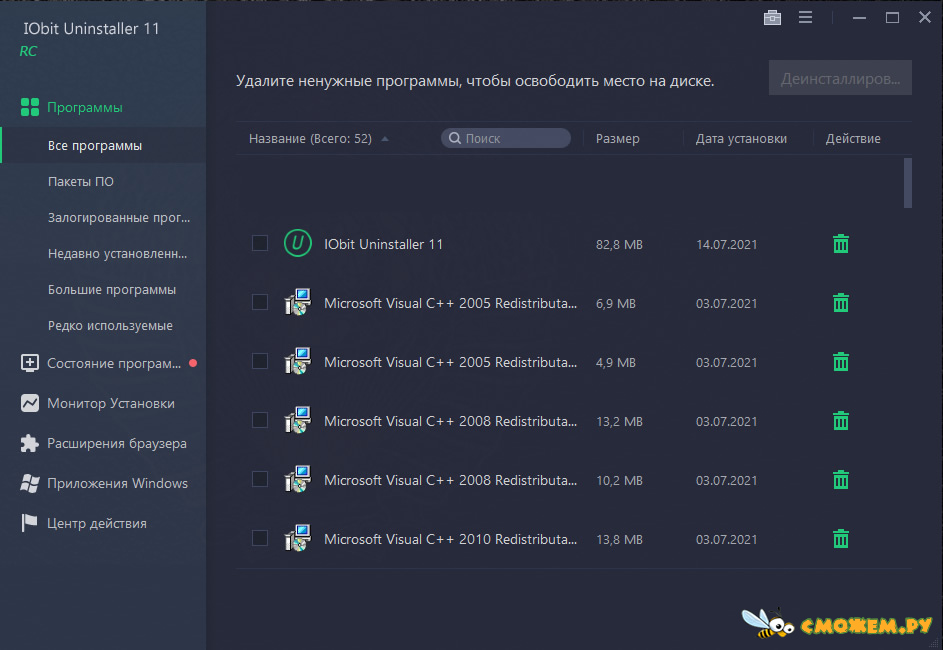The height and width of the screenshot is (650, 943).
Task: Sort list by Размер column
Action: pos(618,138)
